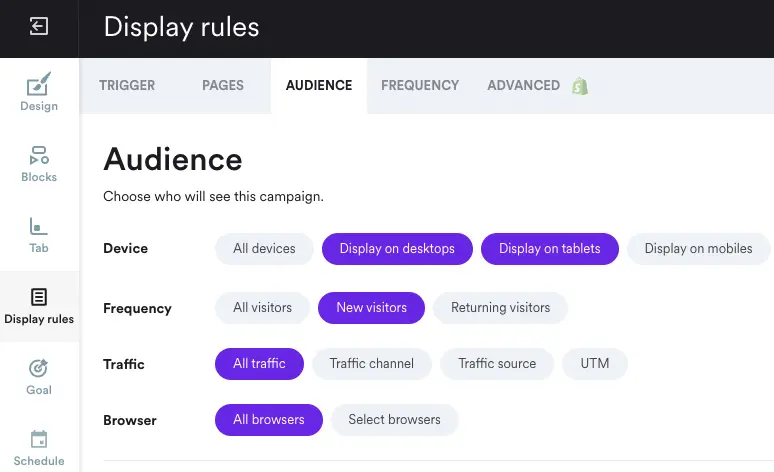Image resolution: width=774 pixels, height=472 pixels.
Task: Select the All devices option
Action: pos(264,249)
